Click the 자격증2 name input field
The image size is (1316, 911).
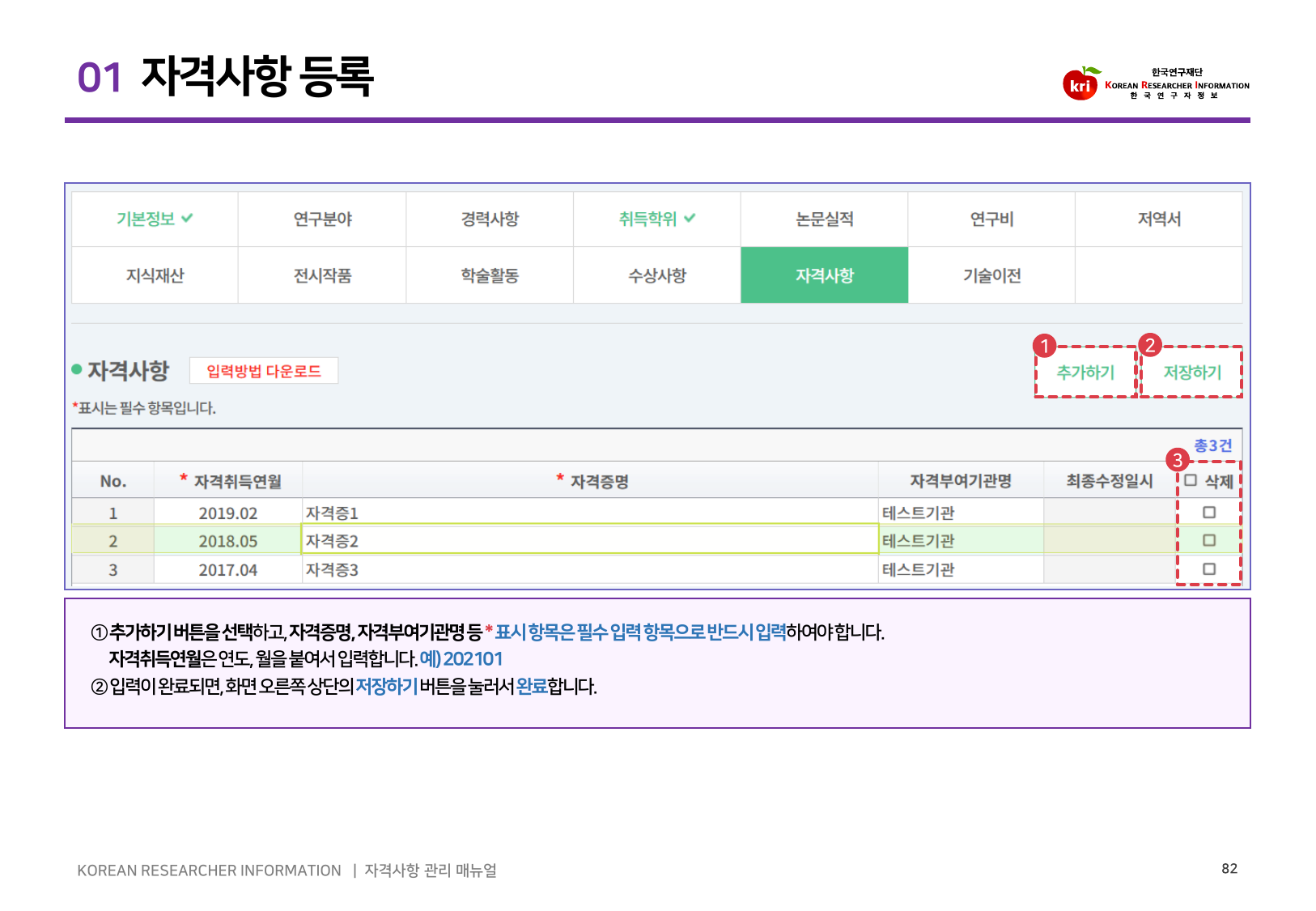[x=589, y=540]
